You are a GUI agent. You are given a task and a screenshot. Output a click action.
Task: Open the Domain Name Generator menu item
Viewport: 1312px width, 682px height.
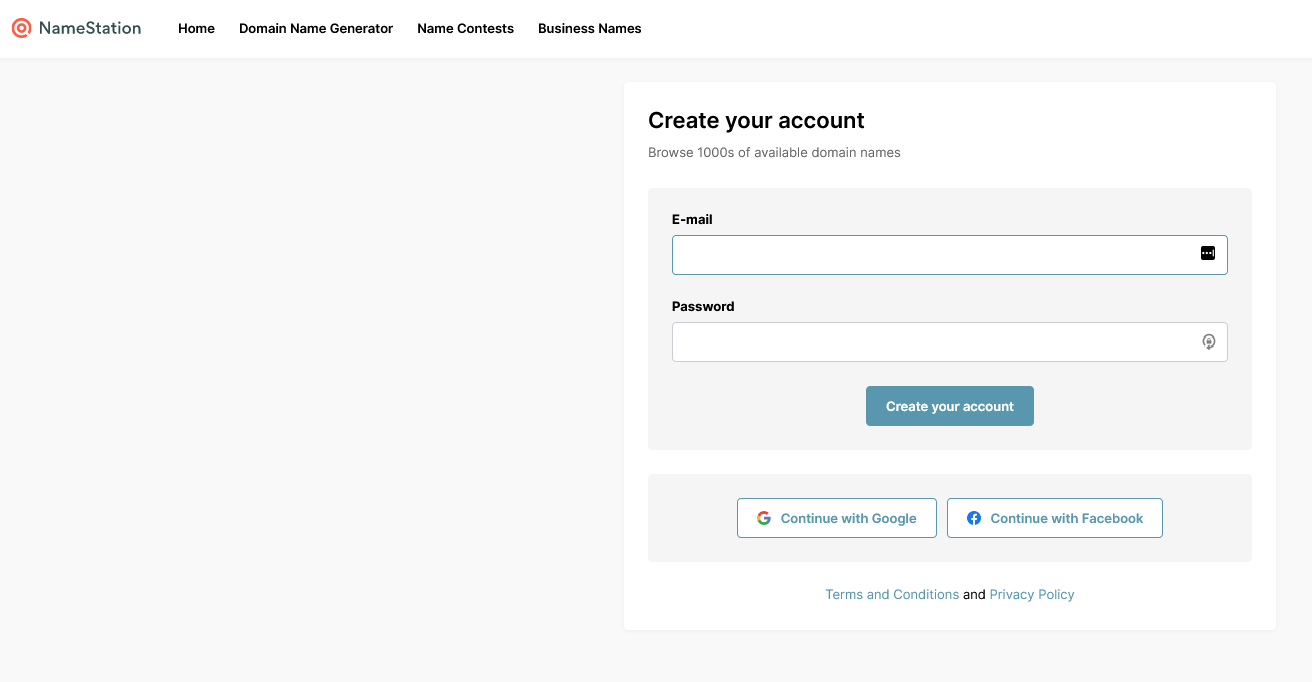[316, 28]
